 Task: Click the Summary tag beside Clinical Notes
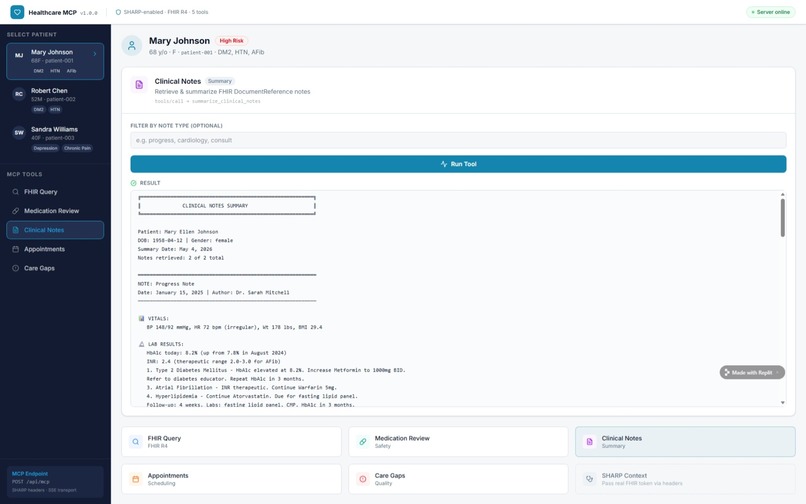pyautogui.click(x=219, y=81)
